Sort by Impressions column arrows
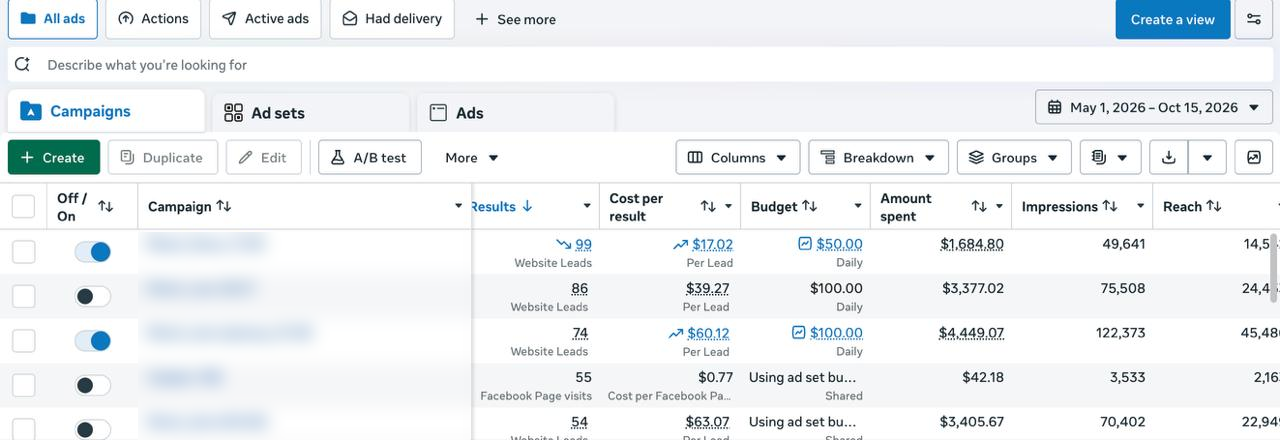This screenshot has height=440, width=1280. 1110,207
